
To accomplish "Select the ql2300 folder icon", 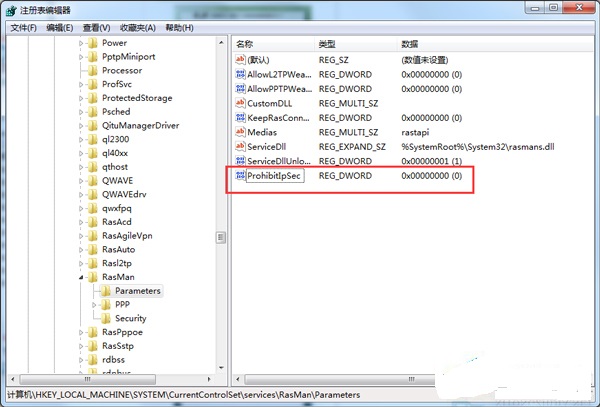I will 93,139.
